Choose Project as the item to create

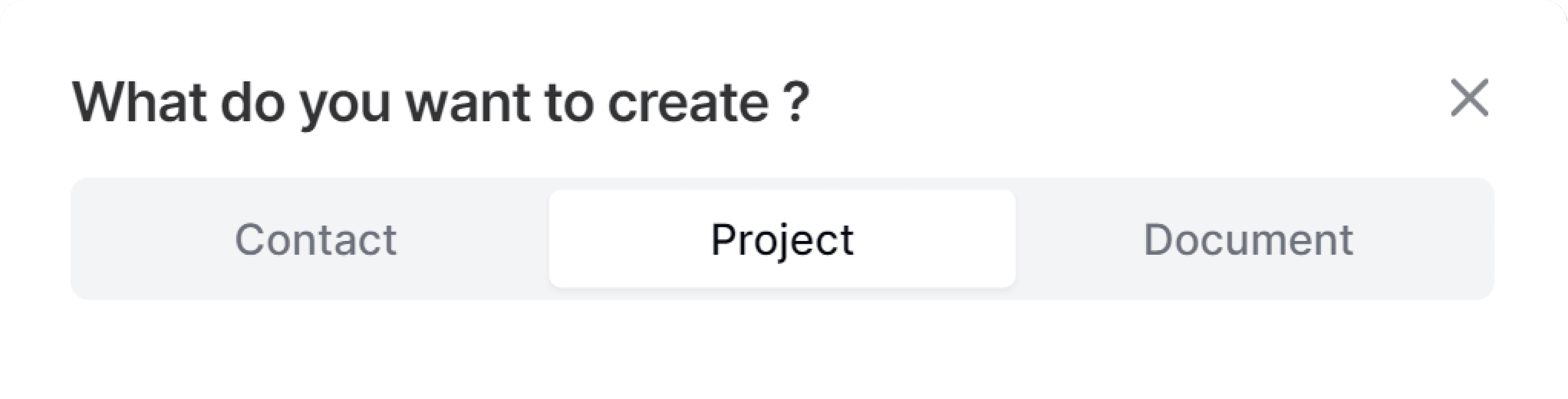pyautogui.click(x=782, y=239)
